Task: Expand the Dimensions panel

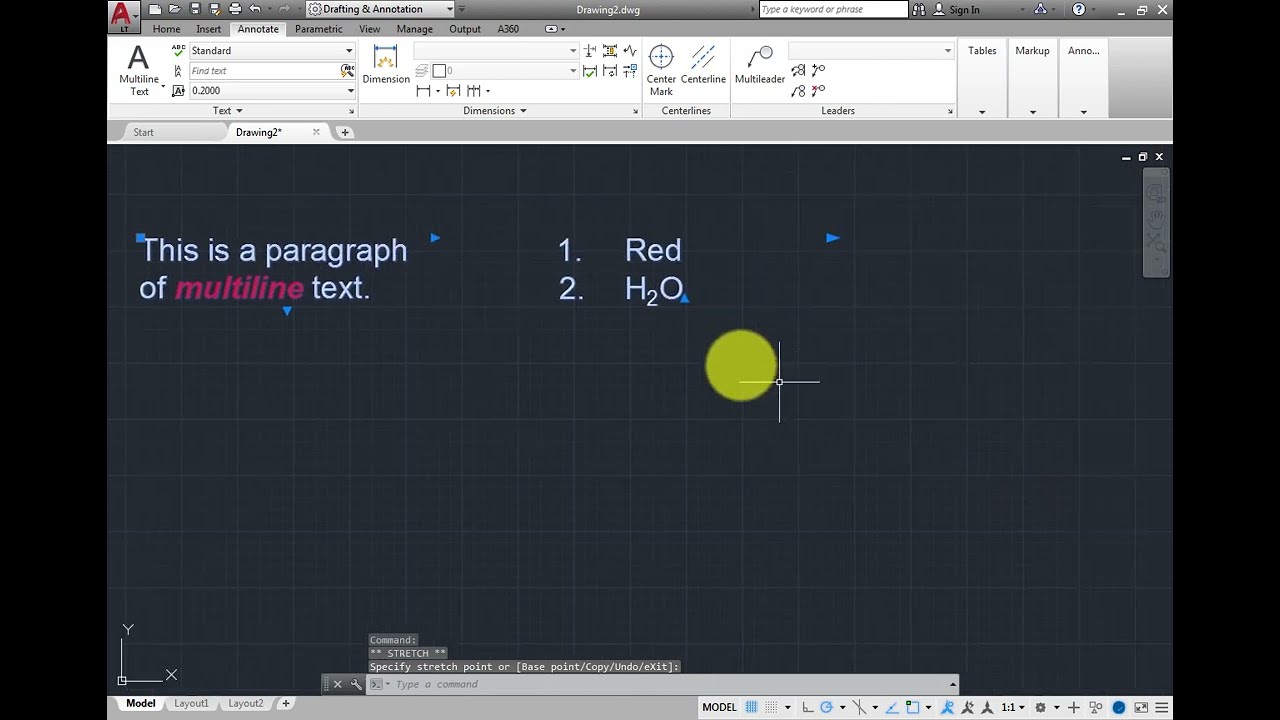Action: pyautogui.click(x=495, y=111)
